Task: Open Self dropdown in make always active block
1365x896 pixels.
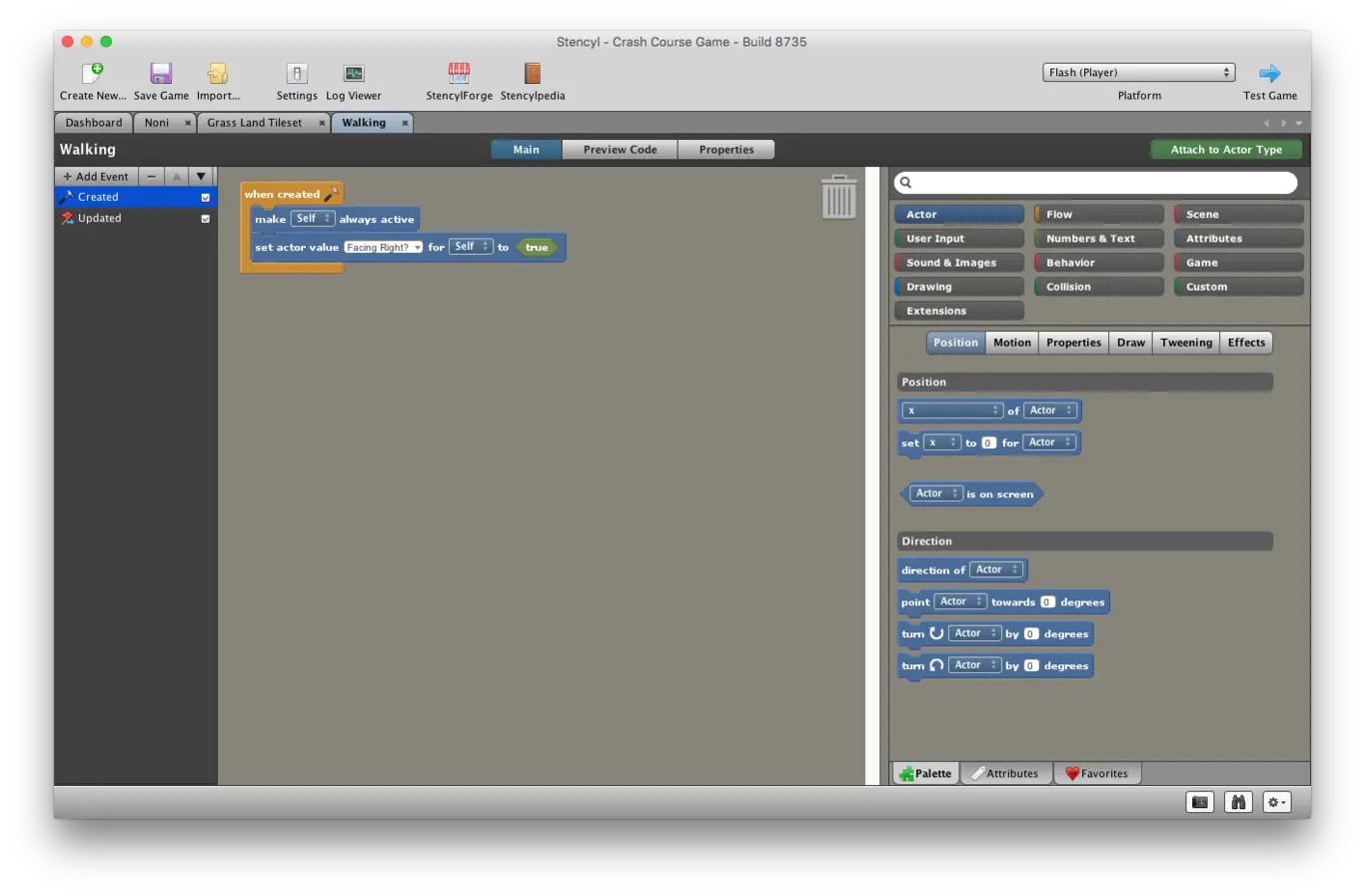Action: [313, 219]
